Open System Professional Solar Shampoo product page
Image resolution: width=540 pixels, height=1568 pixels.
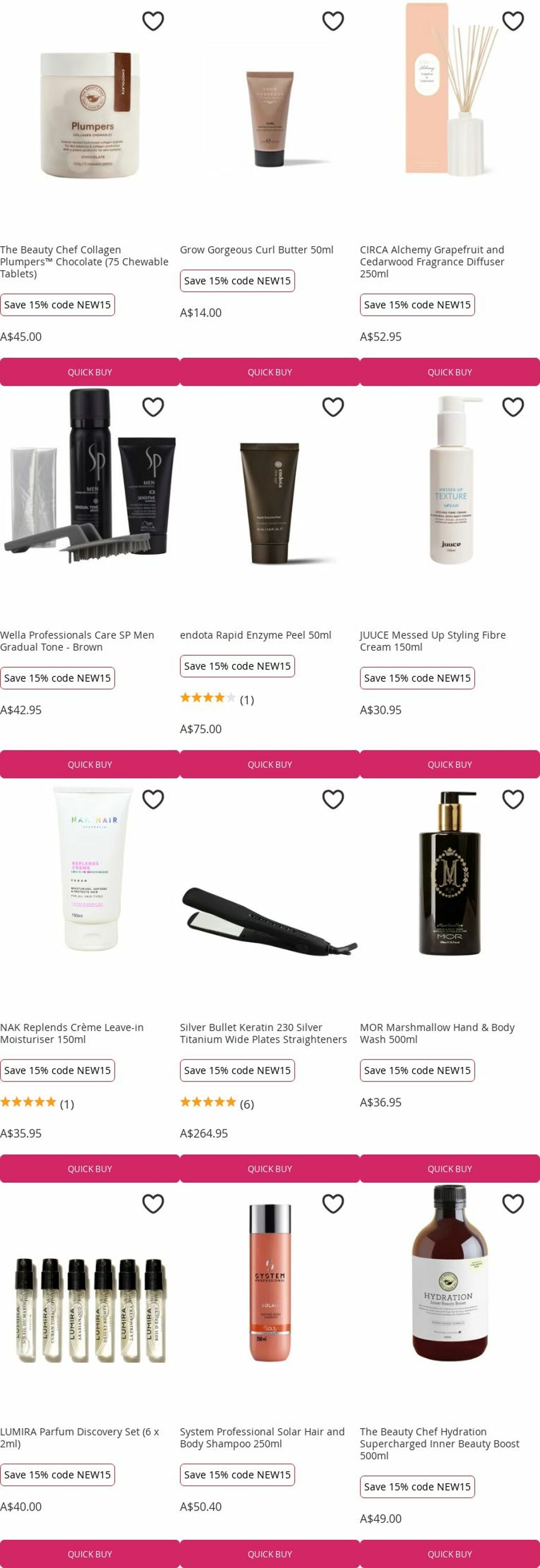point(262,1437)
